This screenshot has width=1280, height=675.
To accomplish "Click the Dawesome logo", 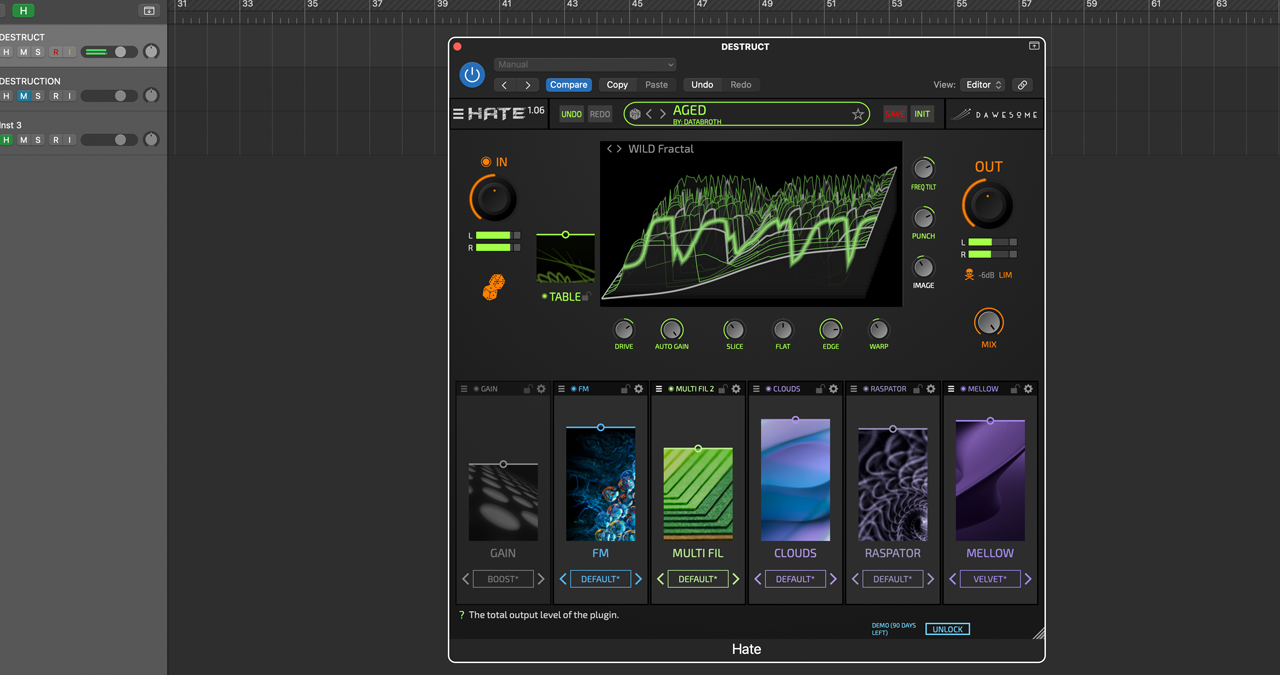I will (x=995, y=114).
